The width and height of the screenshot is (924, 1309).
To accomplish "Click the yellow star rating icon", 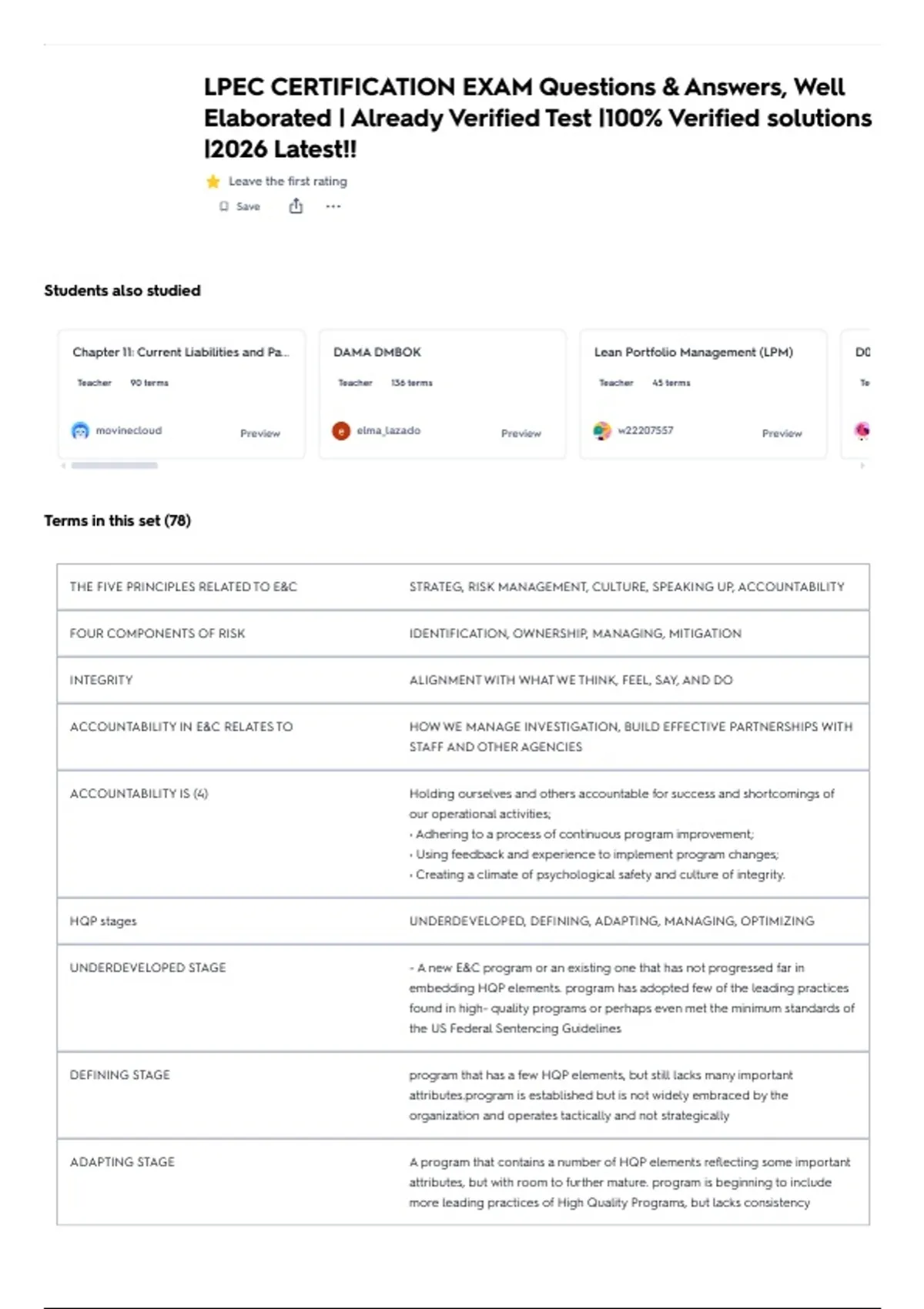I will (x=213, y=182).
